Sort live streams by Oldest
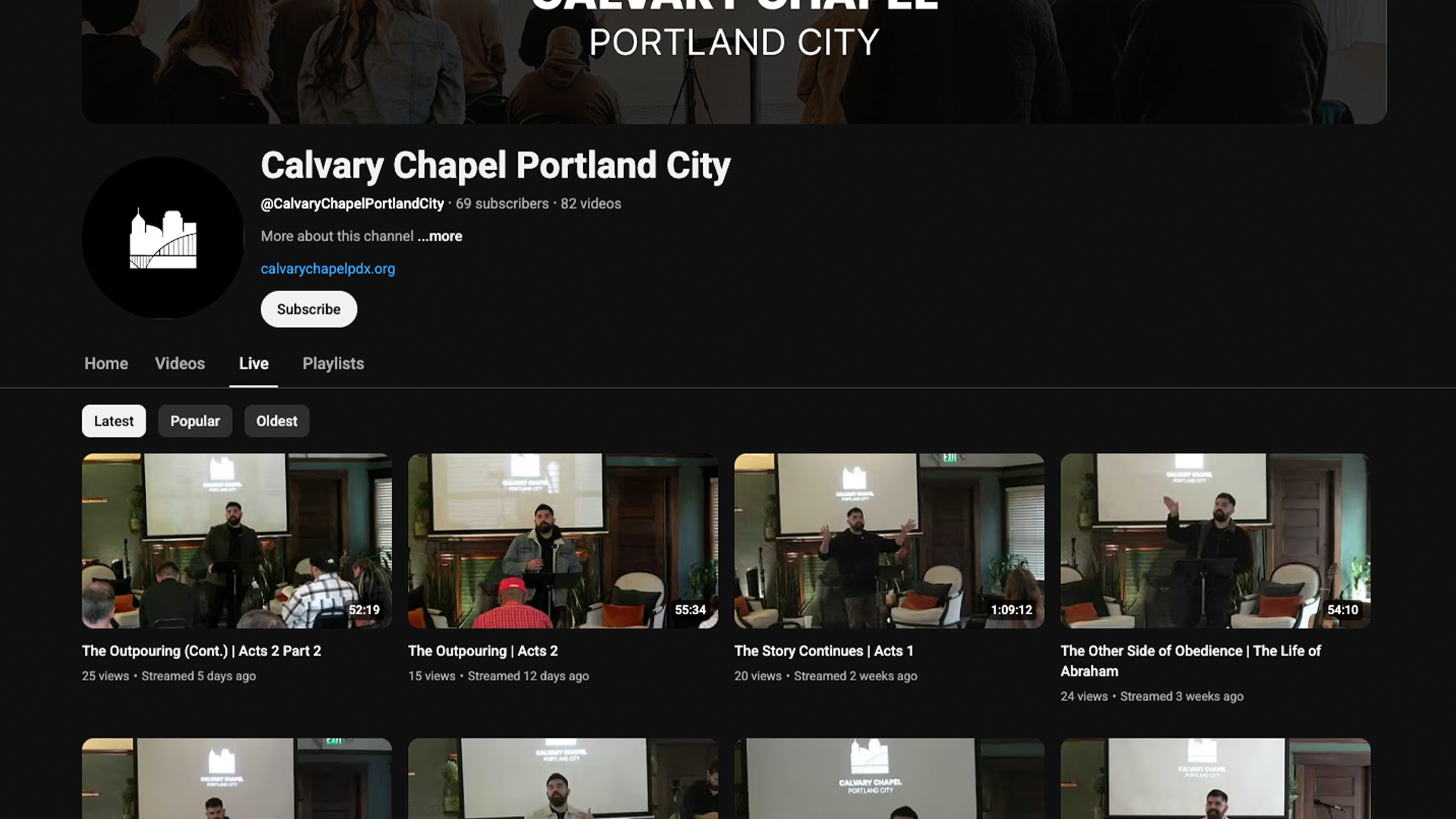This screenshot has width=1456, height=819. [x=277, y=421]
